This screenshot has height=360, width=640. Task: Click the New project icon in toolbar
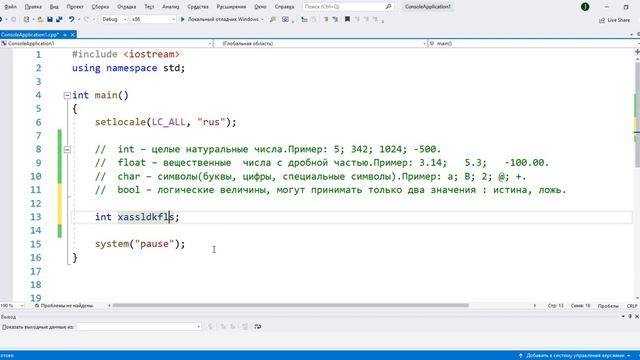[x=27, y=19]
